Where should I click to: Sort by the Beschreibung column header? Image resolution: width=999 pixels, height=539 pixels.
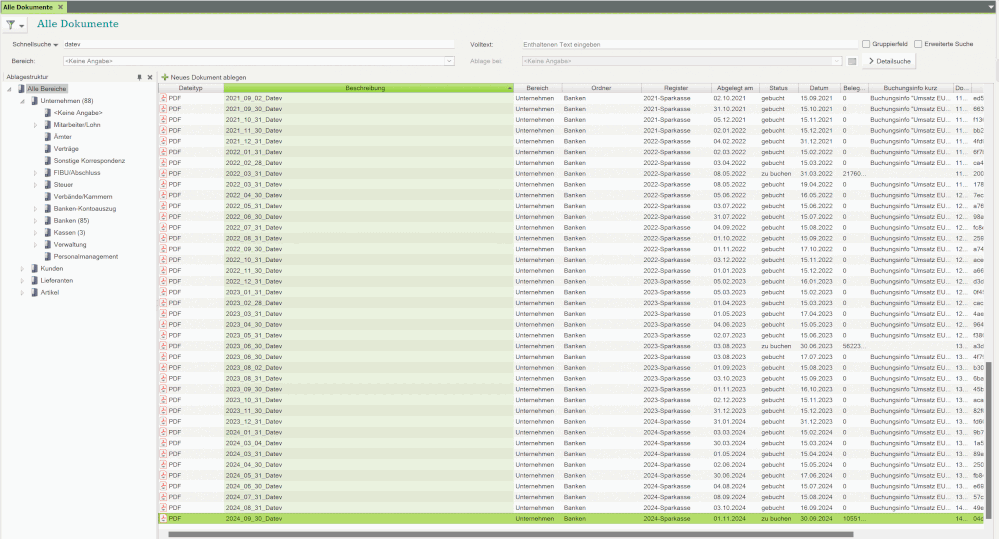click(x=368, y=88)
